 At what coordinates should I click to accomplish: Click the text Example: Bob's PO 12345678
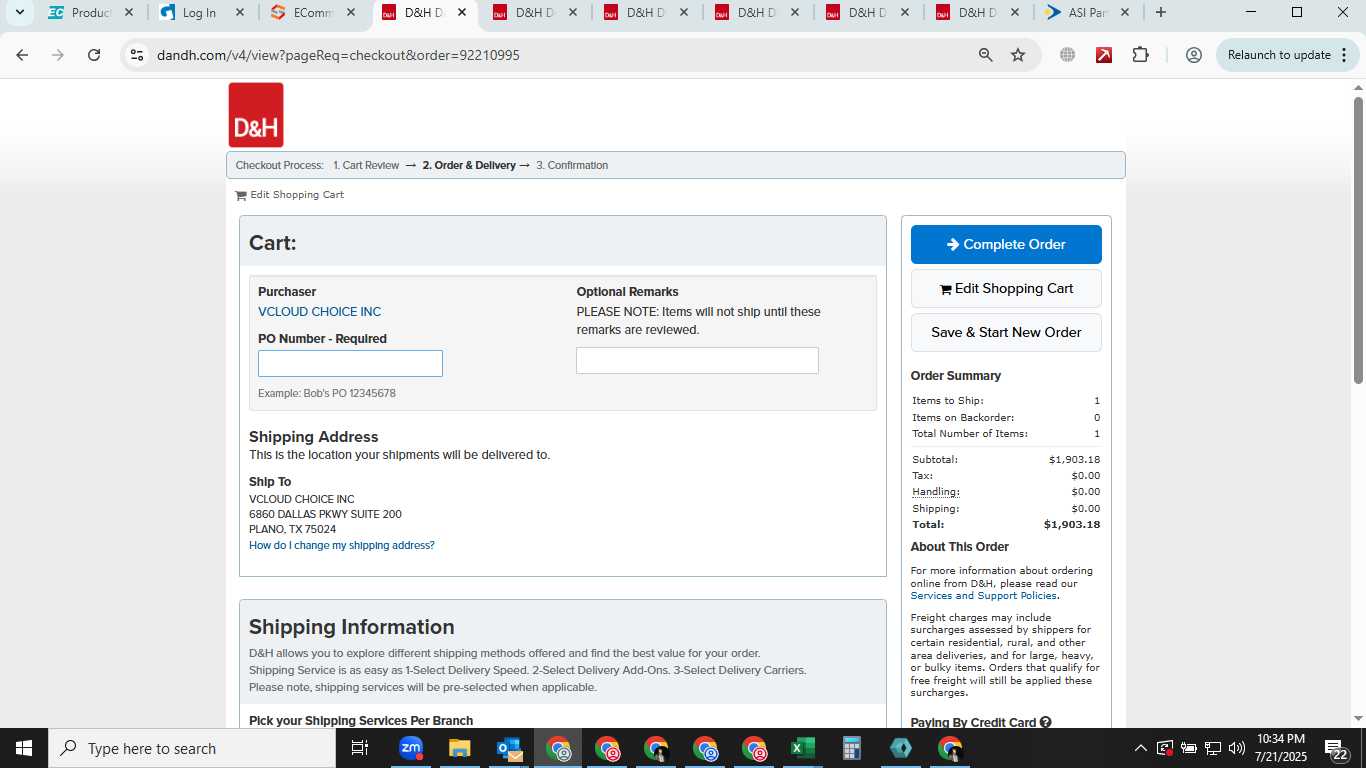(326, 394)
